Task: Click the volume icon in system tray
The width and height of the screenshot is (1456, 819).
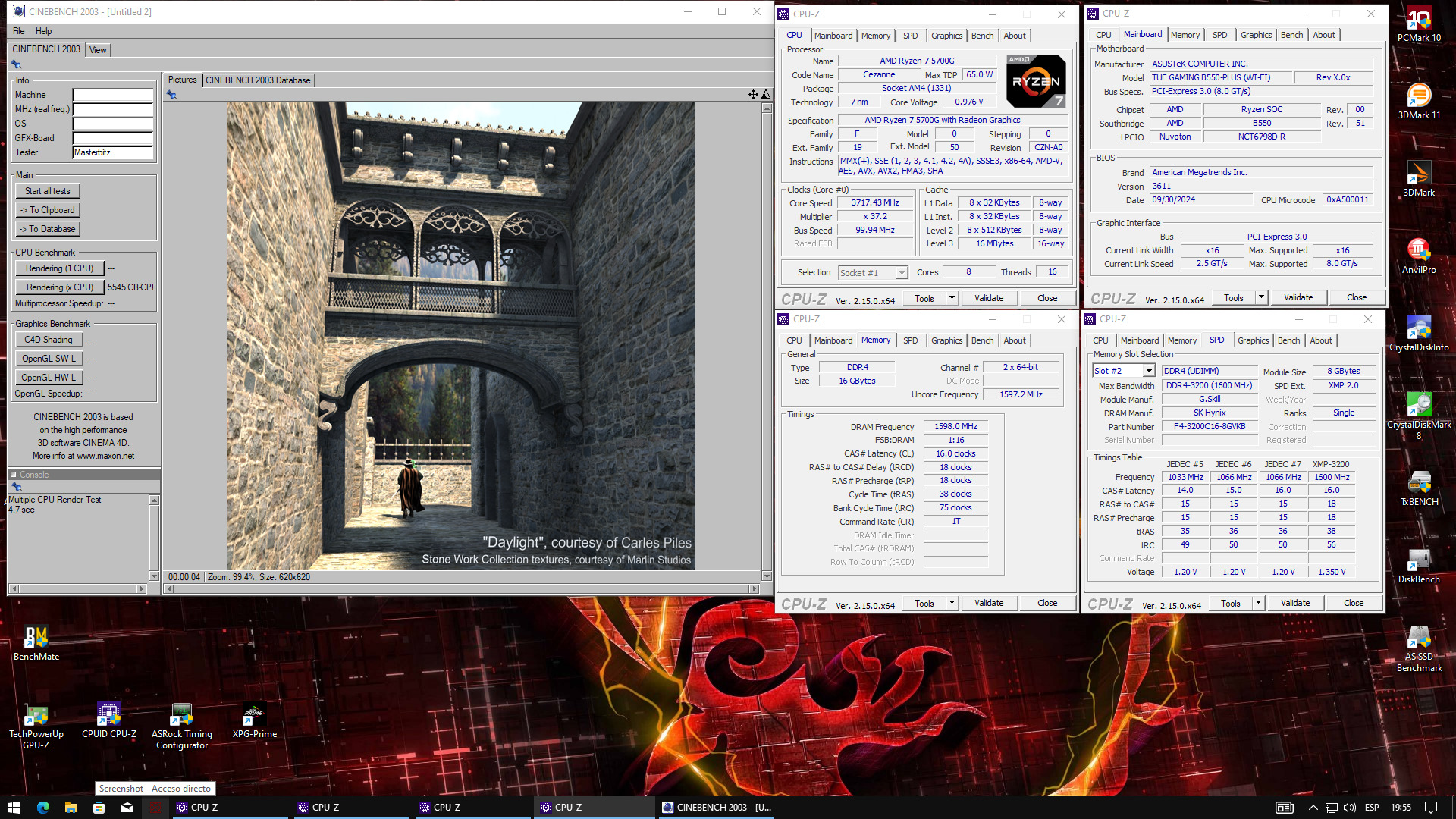Action: coord(1350,808)
